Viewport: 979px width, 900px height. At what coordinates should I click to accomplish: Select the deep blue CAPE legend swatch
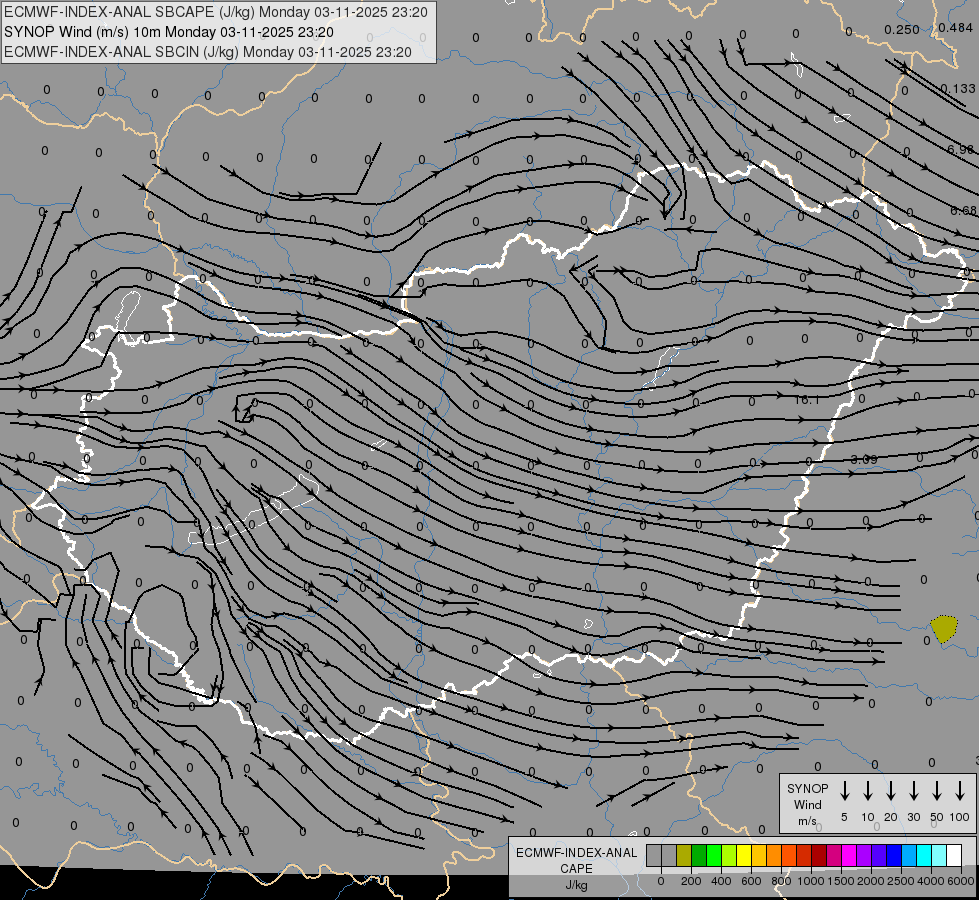pyautogui.click(x=893, y=855)
